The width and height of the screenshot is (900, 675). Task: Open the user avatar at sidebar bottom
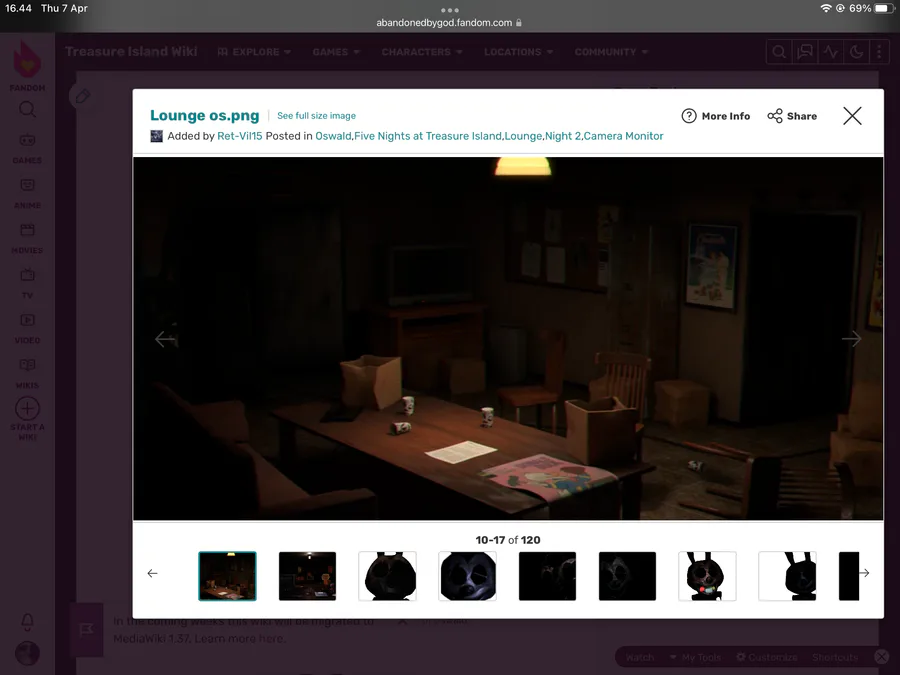pyautogui.click(x=27, y=653)
